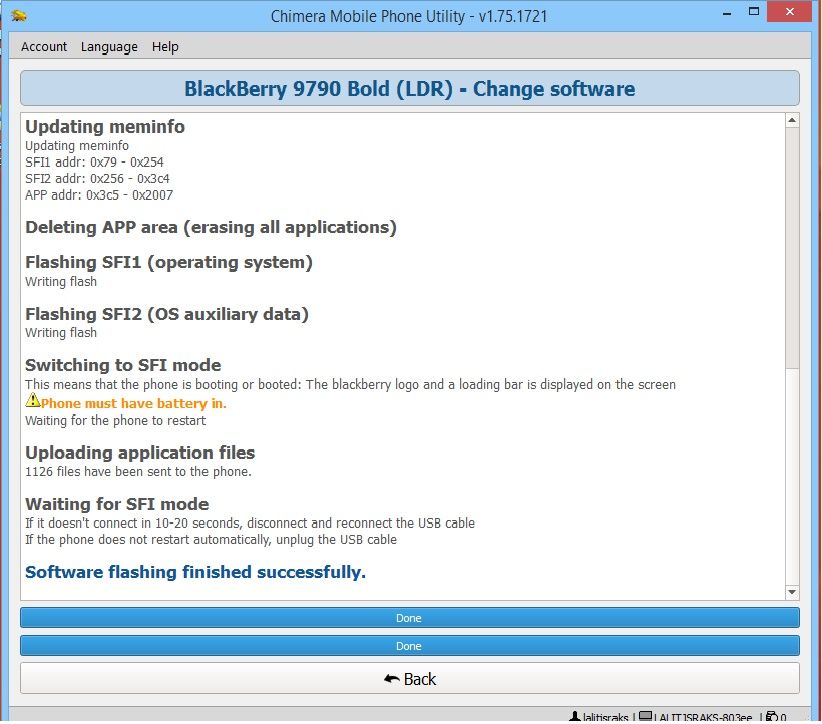This screenshot has width=822, height=724.
Task: Click the scrollbar down arrow
Action: tap(792, 592)
